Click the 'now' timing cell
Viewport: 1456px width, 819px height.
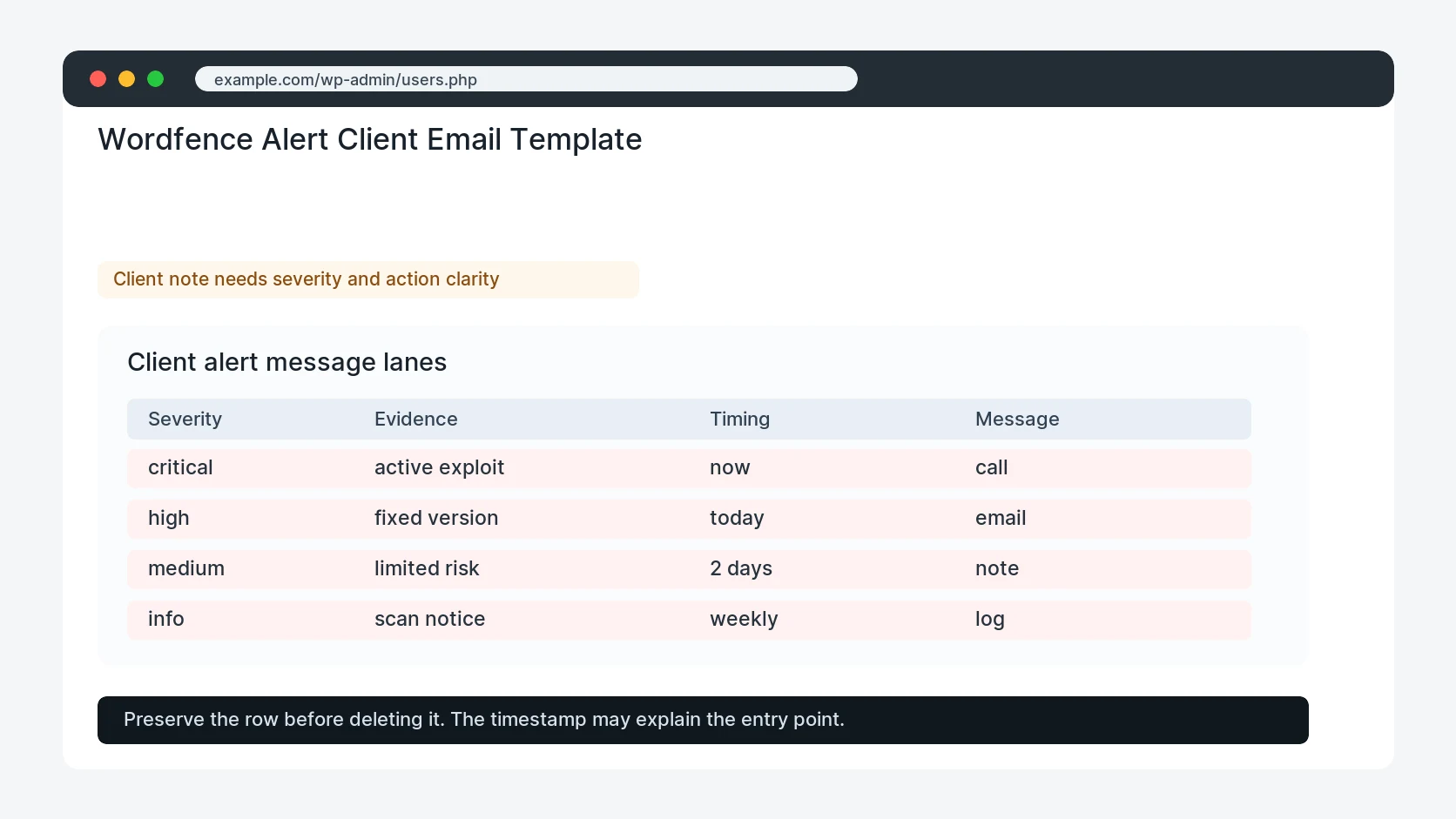tap(730, 468)
